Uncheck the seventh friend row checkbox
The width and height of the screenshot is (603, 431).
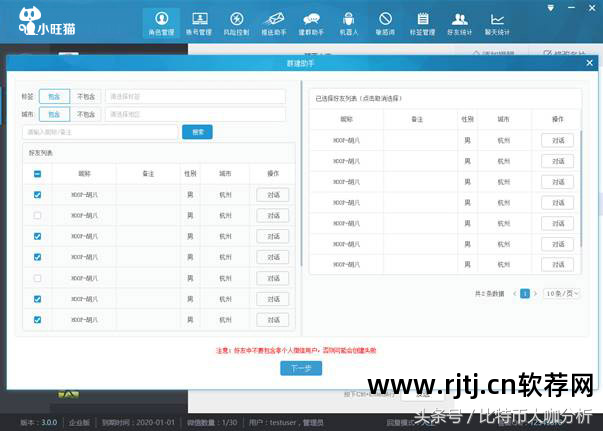pos(37,320)
